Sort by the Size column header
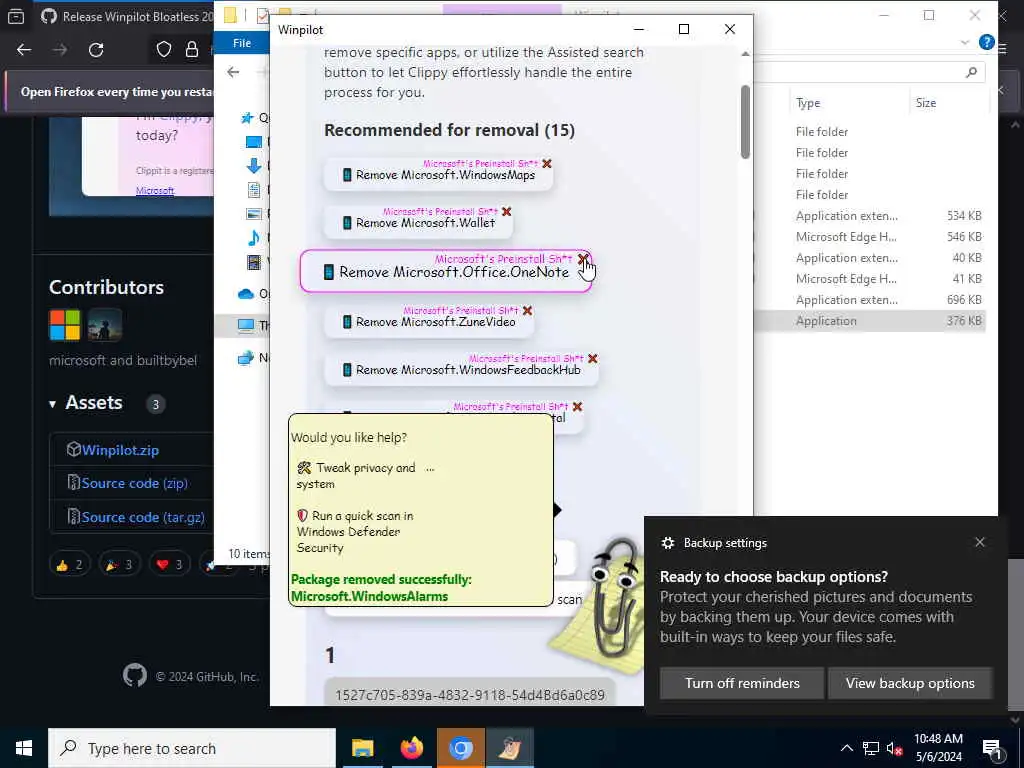 pyautogui.click(x=925, y=103)
